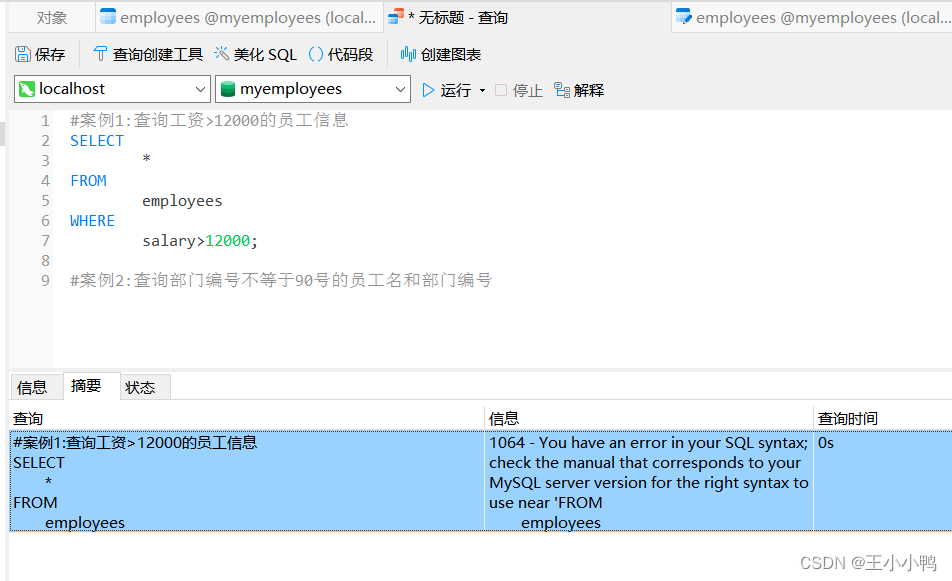Select the 1064 SQL syntax error cell
Viewport: 952px width, 581px height.
[x=649, y=481]
